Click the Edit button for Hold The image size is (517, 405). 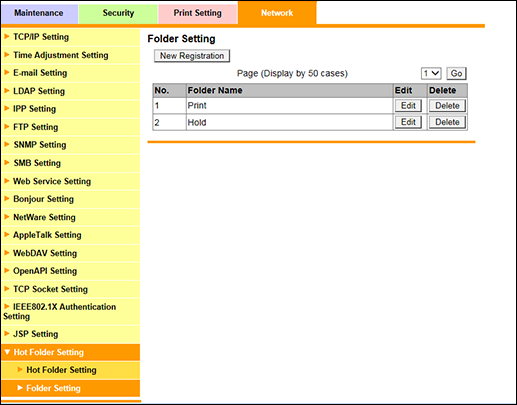coord(408,122)
